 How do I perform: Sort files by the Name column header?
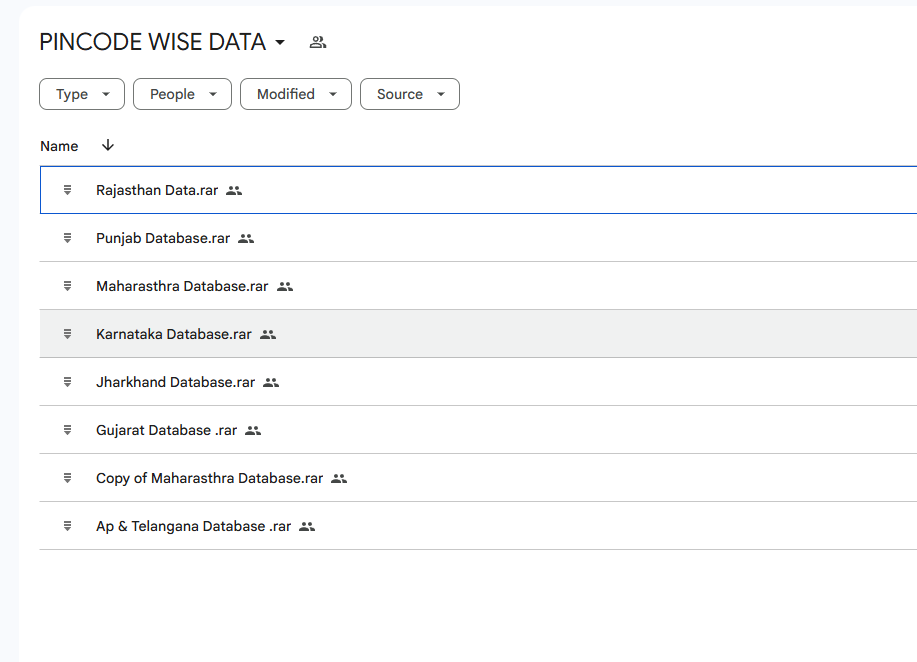pos(59,146)
